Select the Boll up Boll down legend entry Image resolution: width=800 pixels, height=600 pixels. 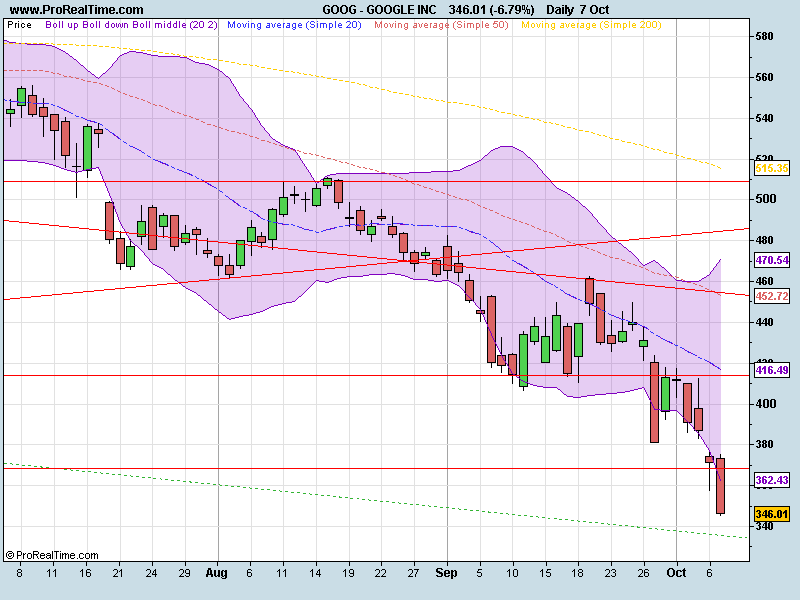[x=131, y=25]
